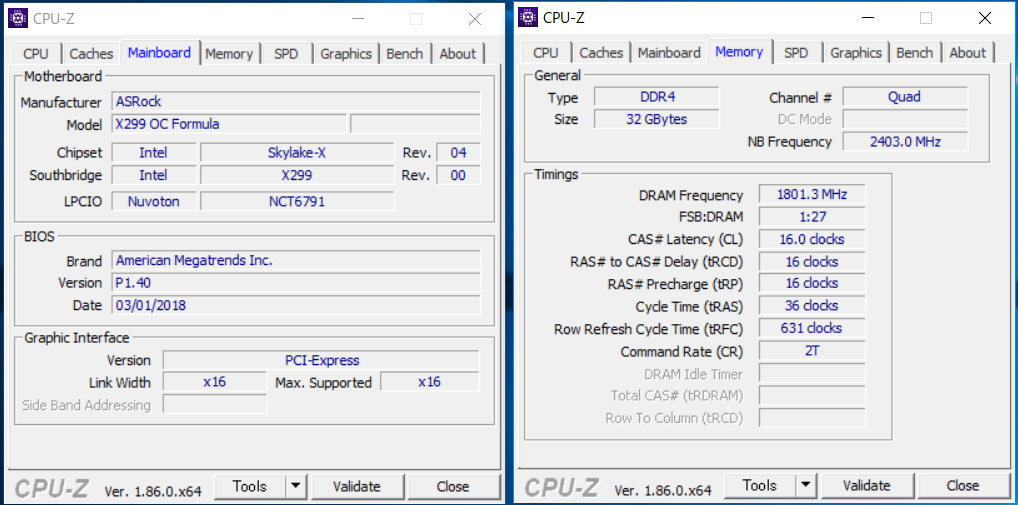Open SPD tab in right window

[x=796, y=53]
